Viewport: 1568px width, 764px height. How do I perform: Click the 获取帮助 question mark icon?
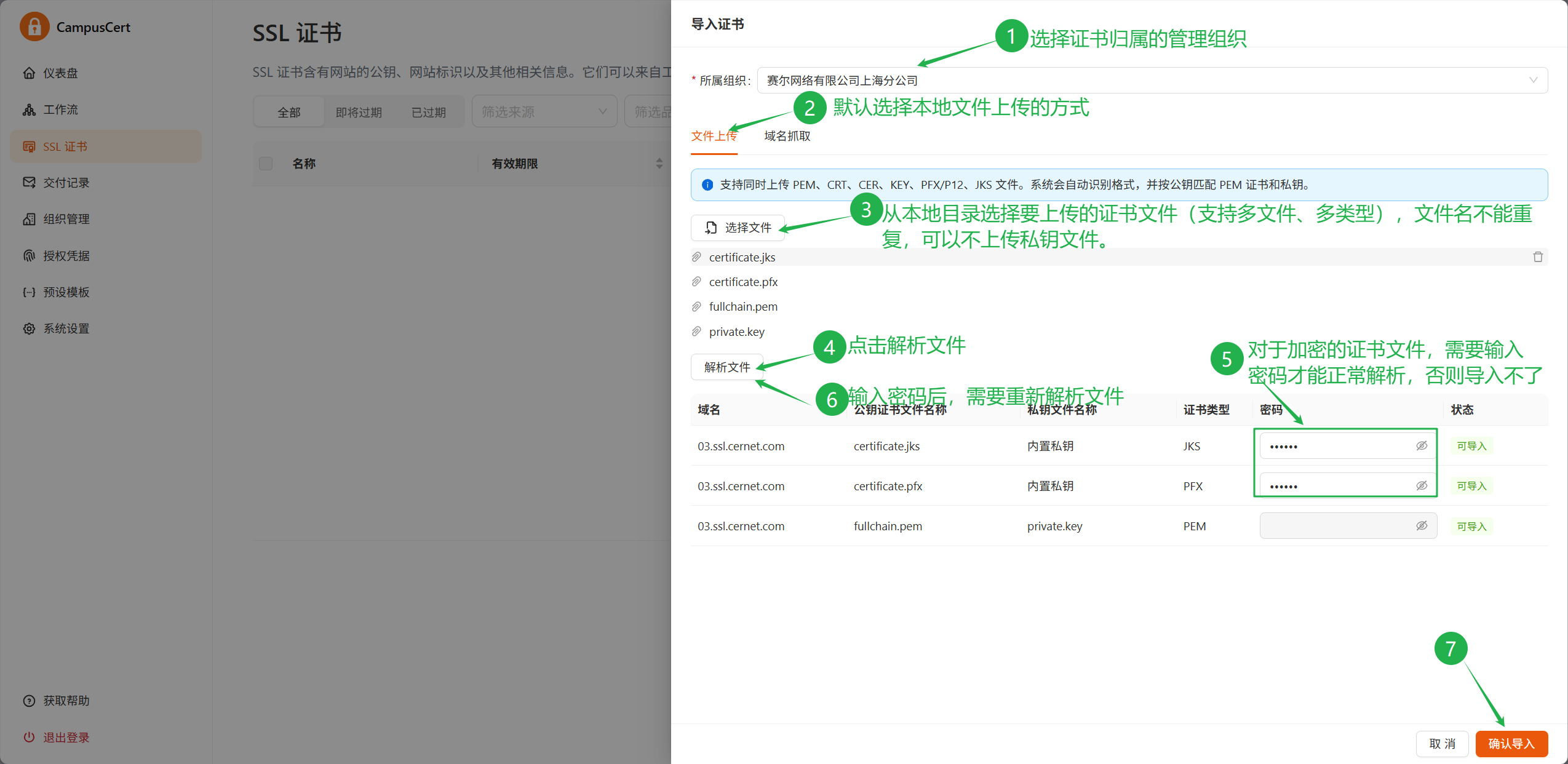[x=29, y=701]
